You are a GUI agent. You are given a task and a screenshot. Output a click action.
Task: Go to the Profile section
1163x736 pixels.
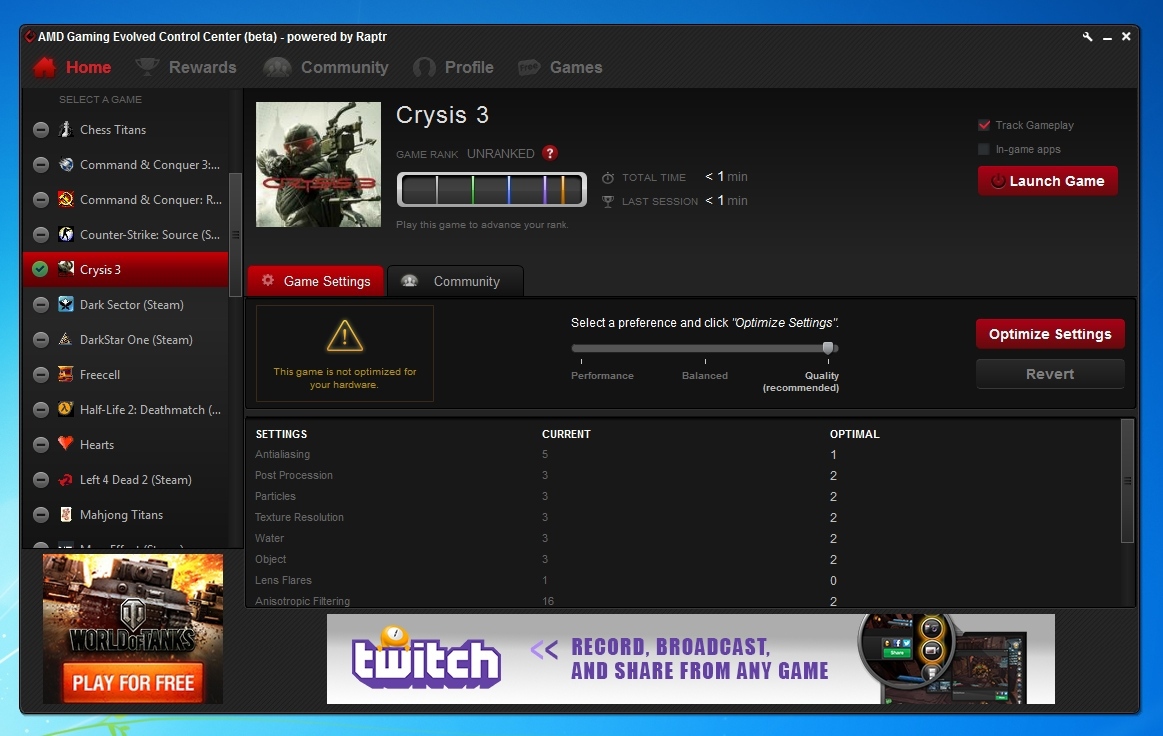(469, 68)
